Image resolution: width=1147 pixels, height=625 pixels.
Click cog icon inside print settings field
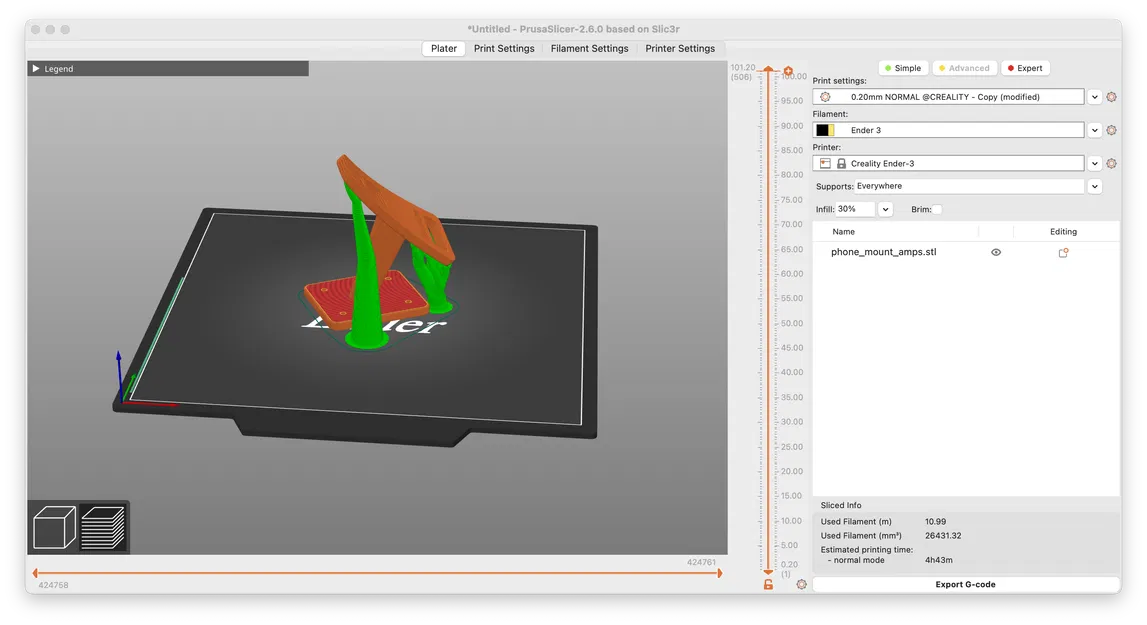coord(825,97)
